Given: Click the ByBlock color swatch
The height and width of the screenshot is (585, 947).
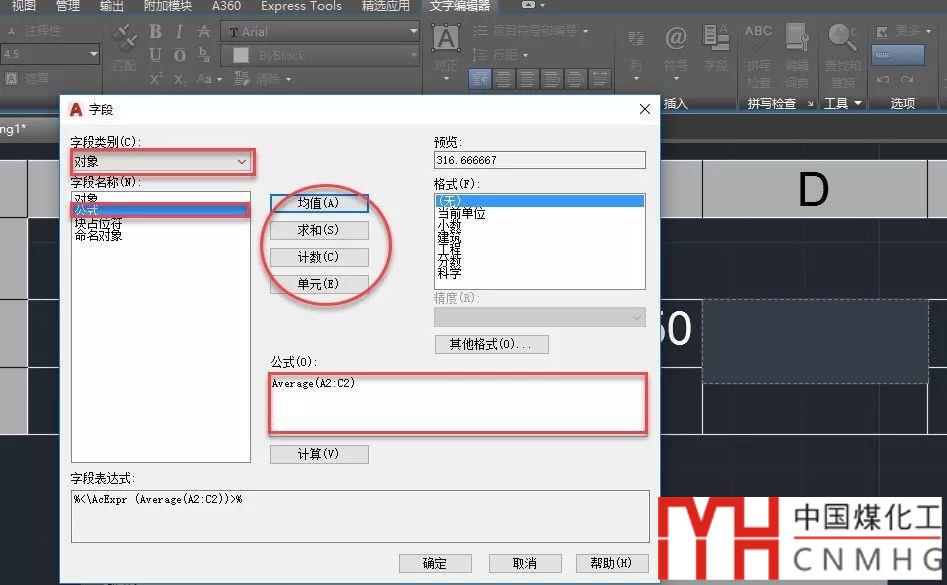Looking at the screenshot, I should pyautogui.click(x=241, y=56).
